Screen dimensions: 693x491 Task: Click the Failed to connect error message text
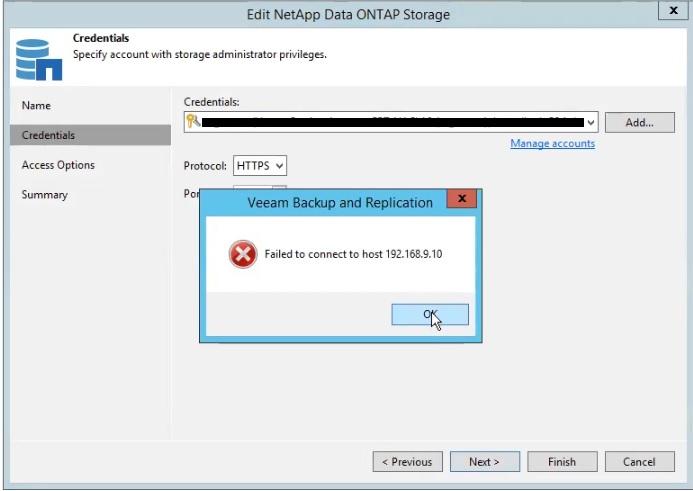coord(353,255)
